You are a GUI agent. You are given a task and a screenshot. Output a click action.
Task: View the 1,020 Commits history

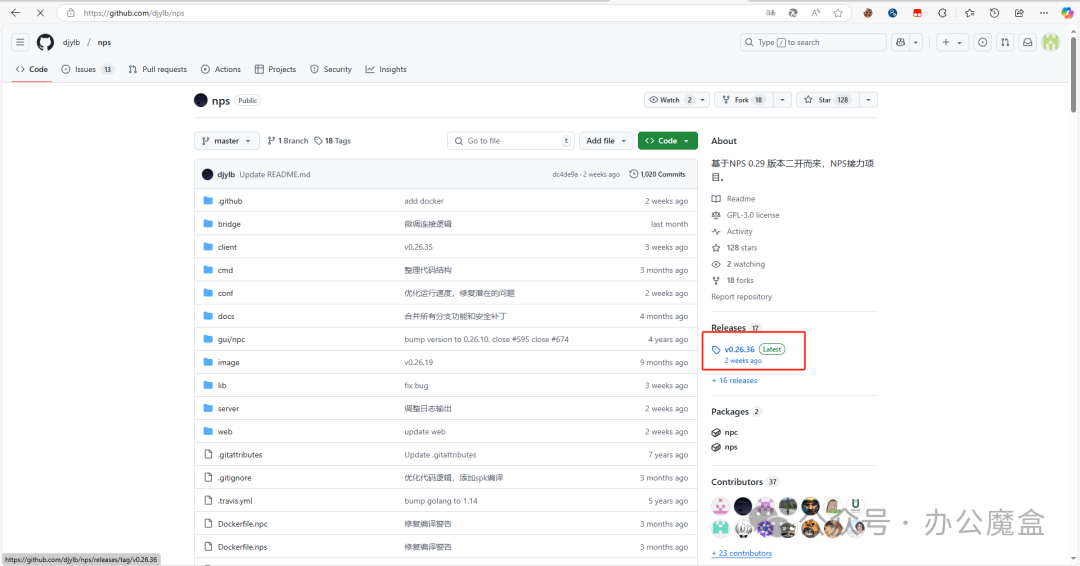point(658,174)
